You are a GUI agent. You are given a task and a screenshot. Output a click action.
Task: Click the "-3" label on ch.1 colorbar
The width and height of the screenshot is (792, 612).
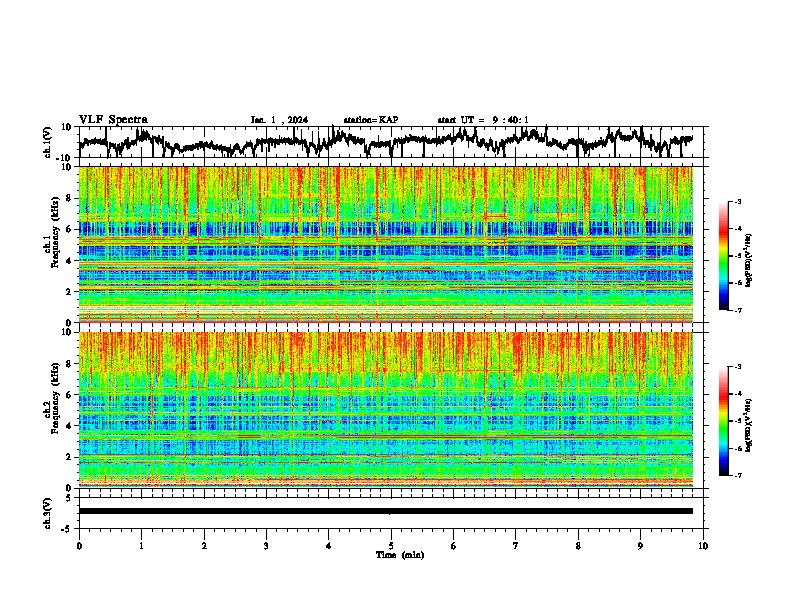point(737,201)
